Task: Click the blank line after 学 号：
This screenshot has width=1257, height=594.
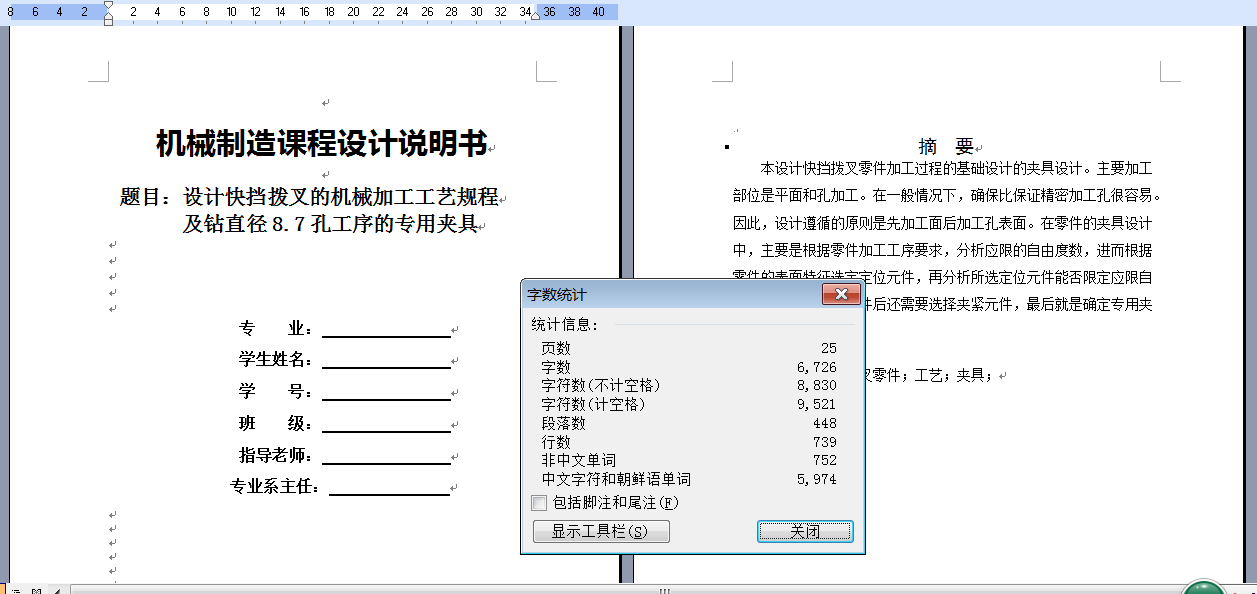Action: pos(386,392)
